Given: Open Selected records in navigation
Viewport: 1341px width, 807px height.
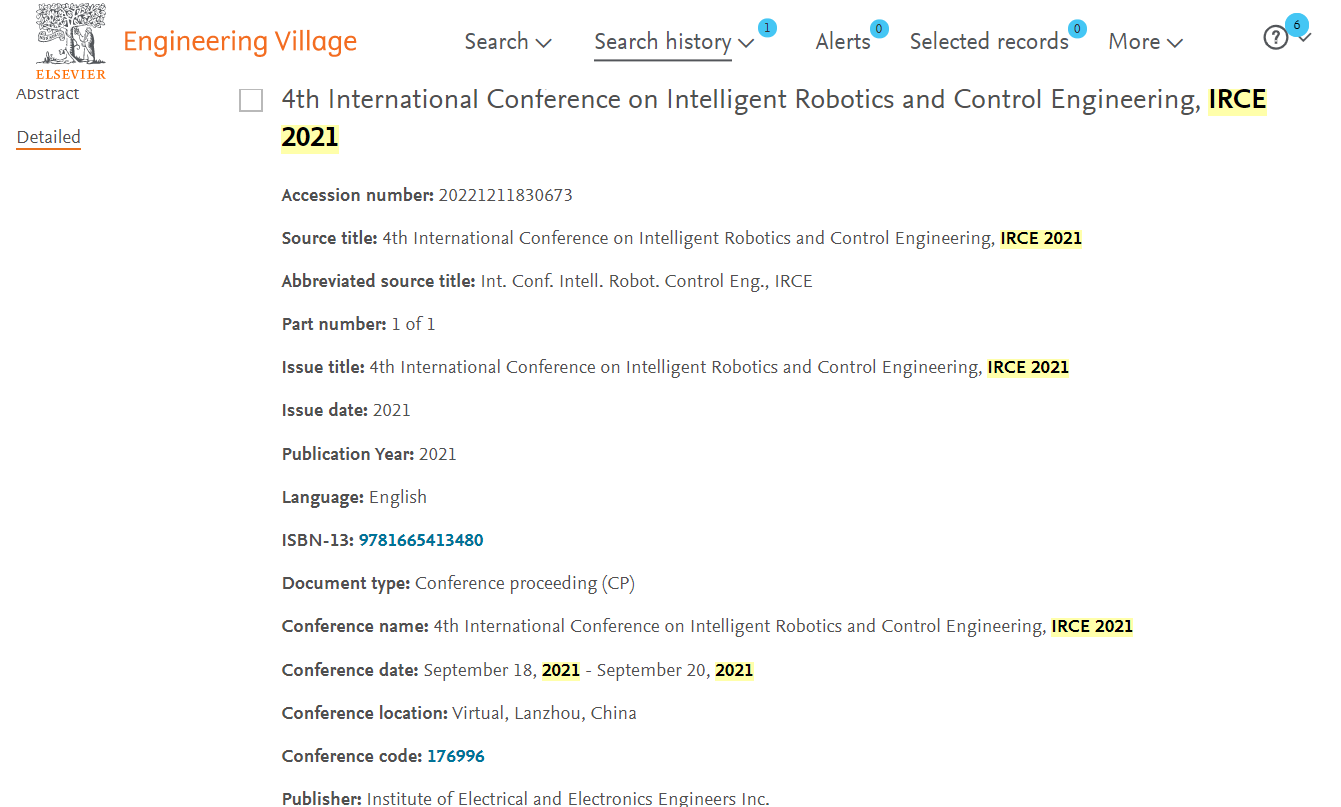Looking at the screenshot, I should click(x=989, y=42).
